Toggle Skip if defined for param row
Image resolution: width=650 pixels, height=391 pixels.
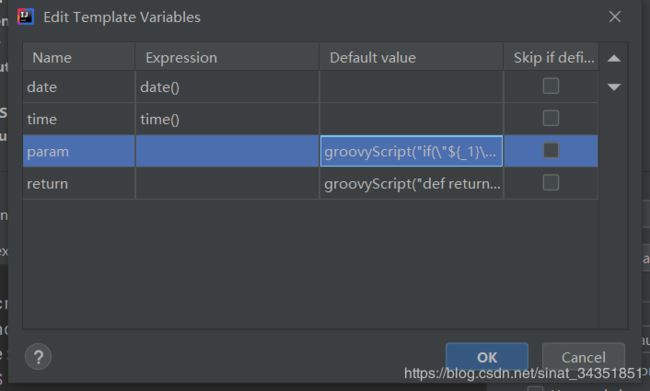(x=551, y=151)
